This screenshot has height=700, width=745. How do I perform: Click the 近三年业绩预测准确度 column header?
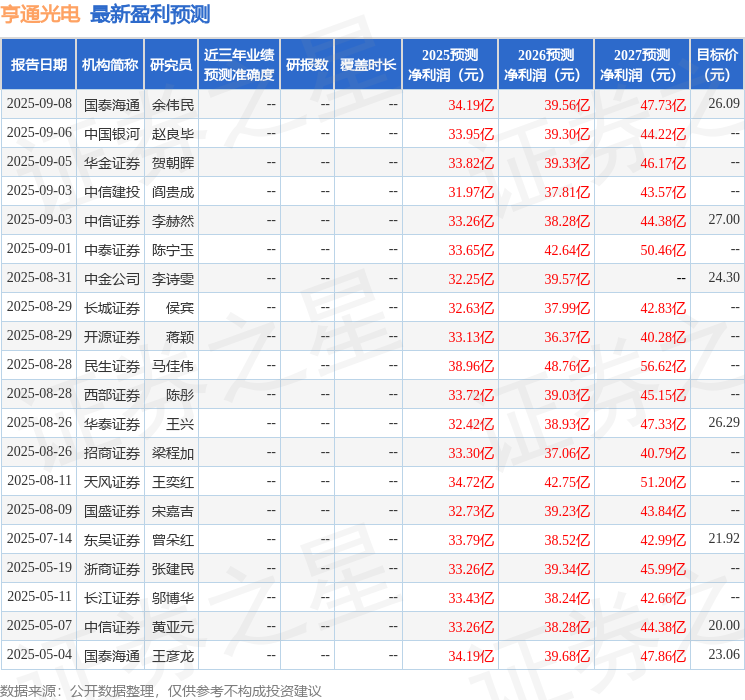pos(239,64)
